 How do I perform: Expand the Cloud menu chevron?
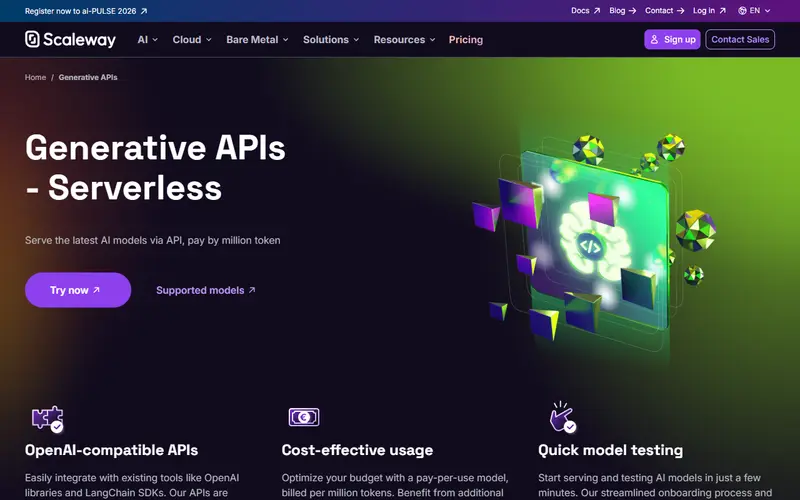[208, 40]
